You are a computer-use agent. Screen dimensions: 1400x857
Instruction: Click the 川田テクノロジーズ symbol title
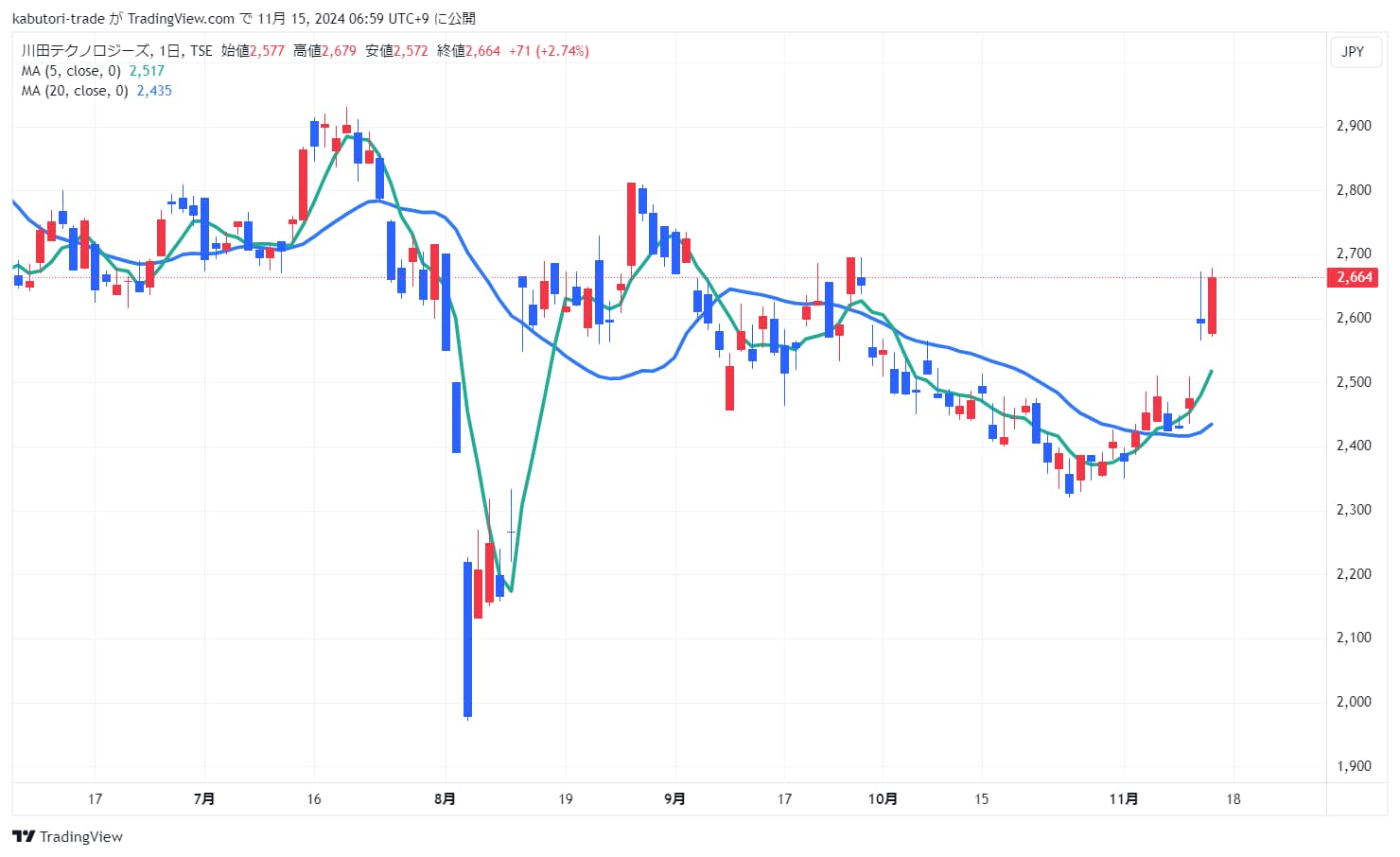[85, 50]
